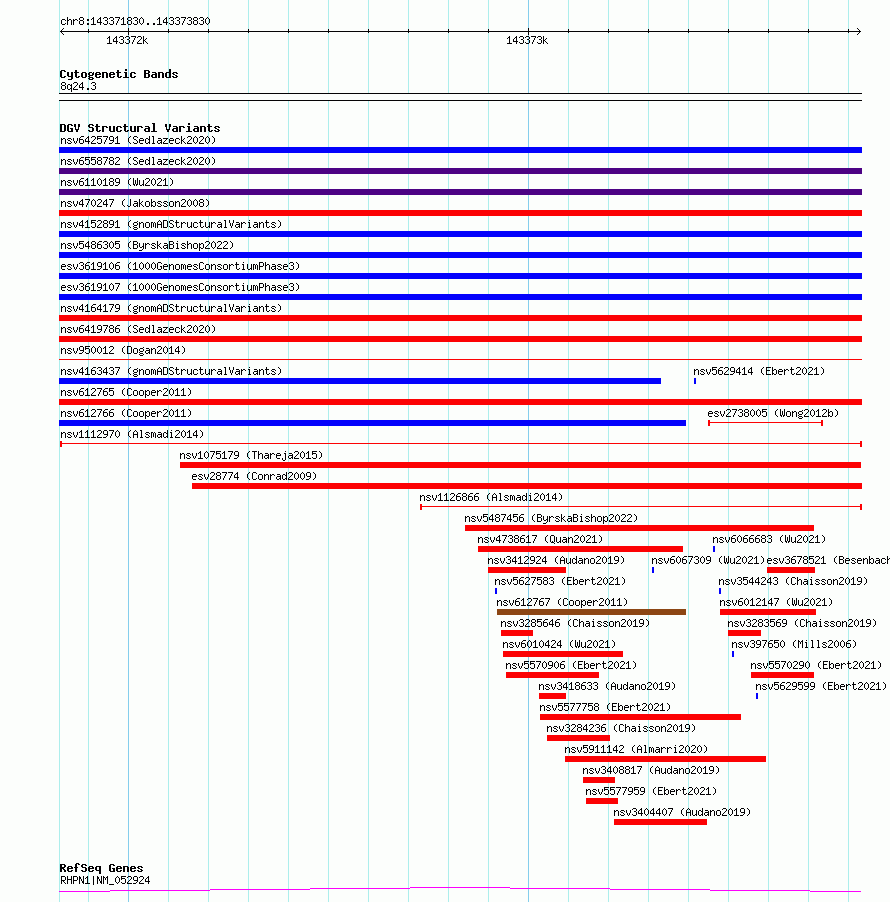Open the nsv470247 (Jakobsson2008) variant
This screenshot has width=890, height=902.
click(135, 204)
